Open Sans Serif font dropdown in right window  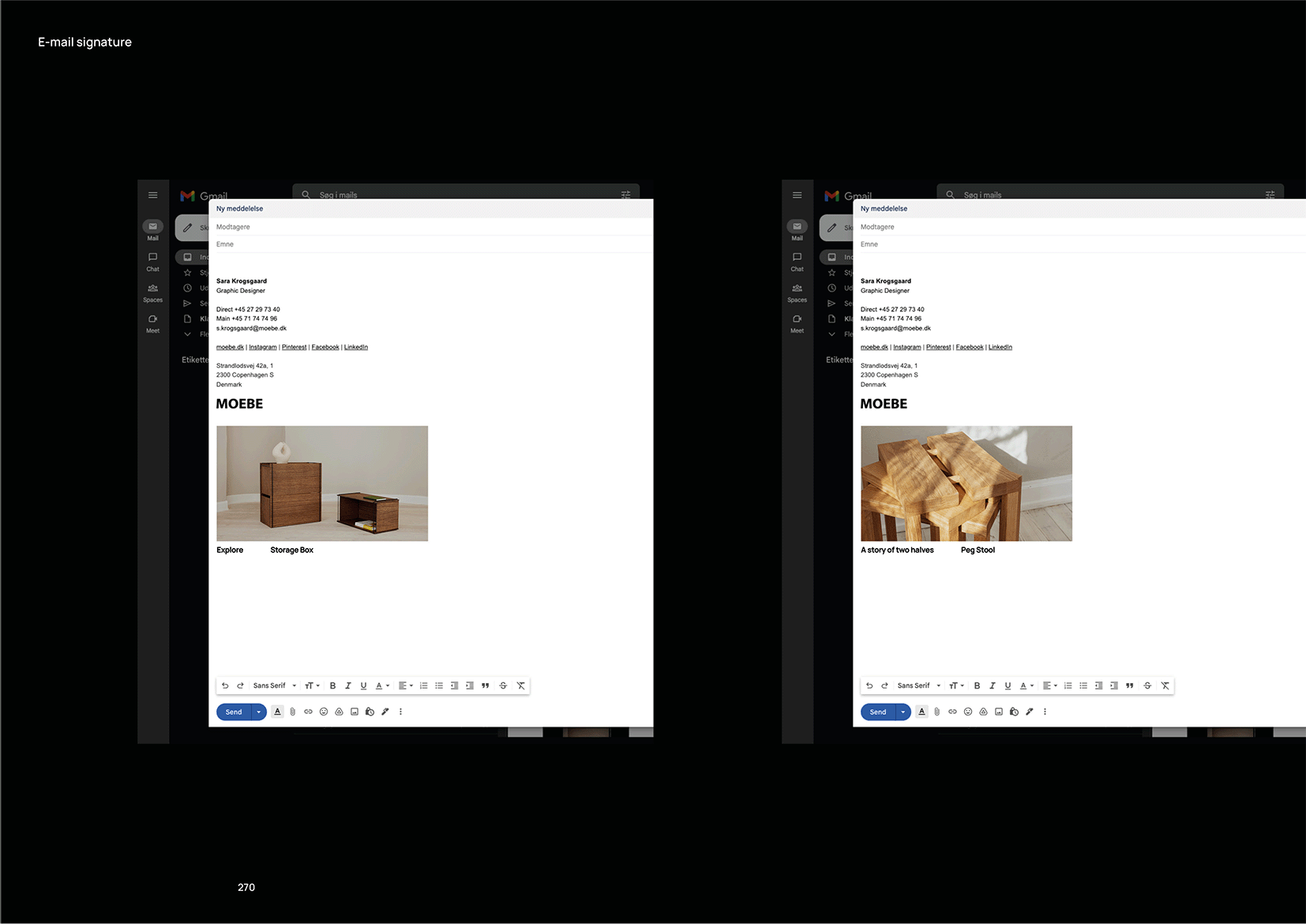[919, 685]
